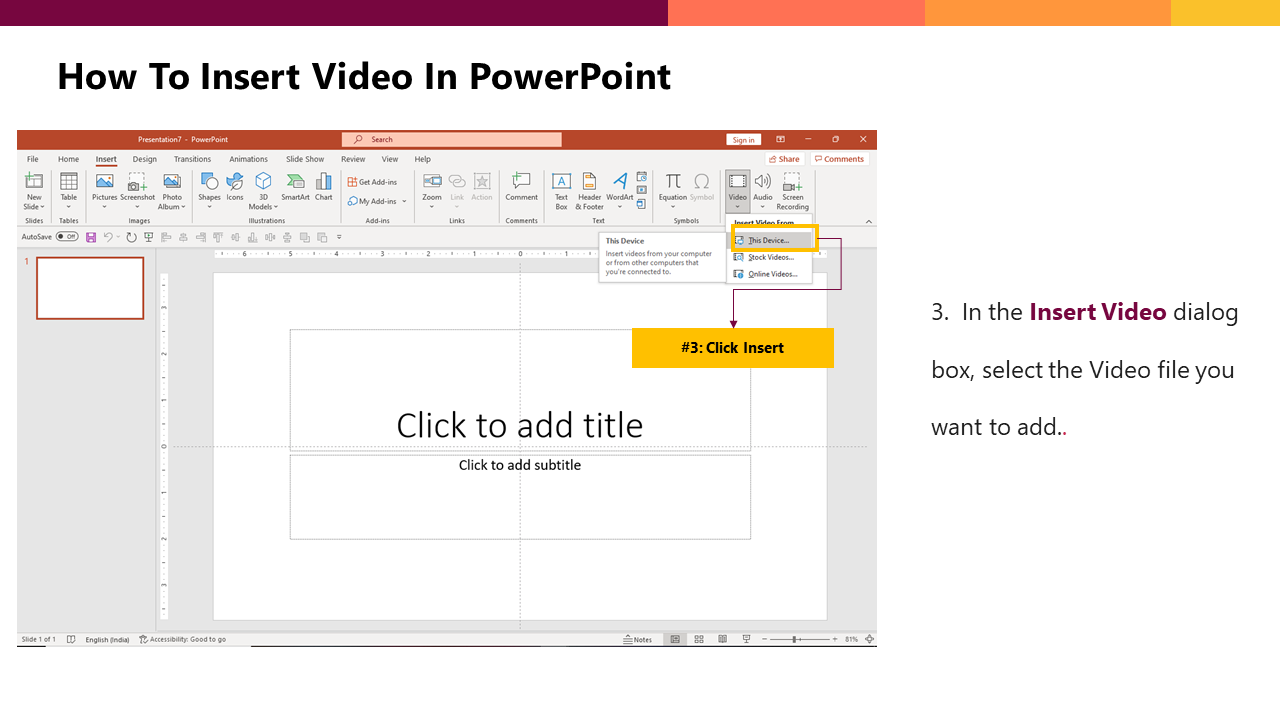Choose Online Videos... menu entry
1280x720 pixels.
coord(771,274)
